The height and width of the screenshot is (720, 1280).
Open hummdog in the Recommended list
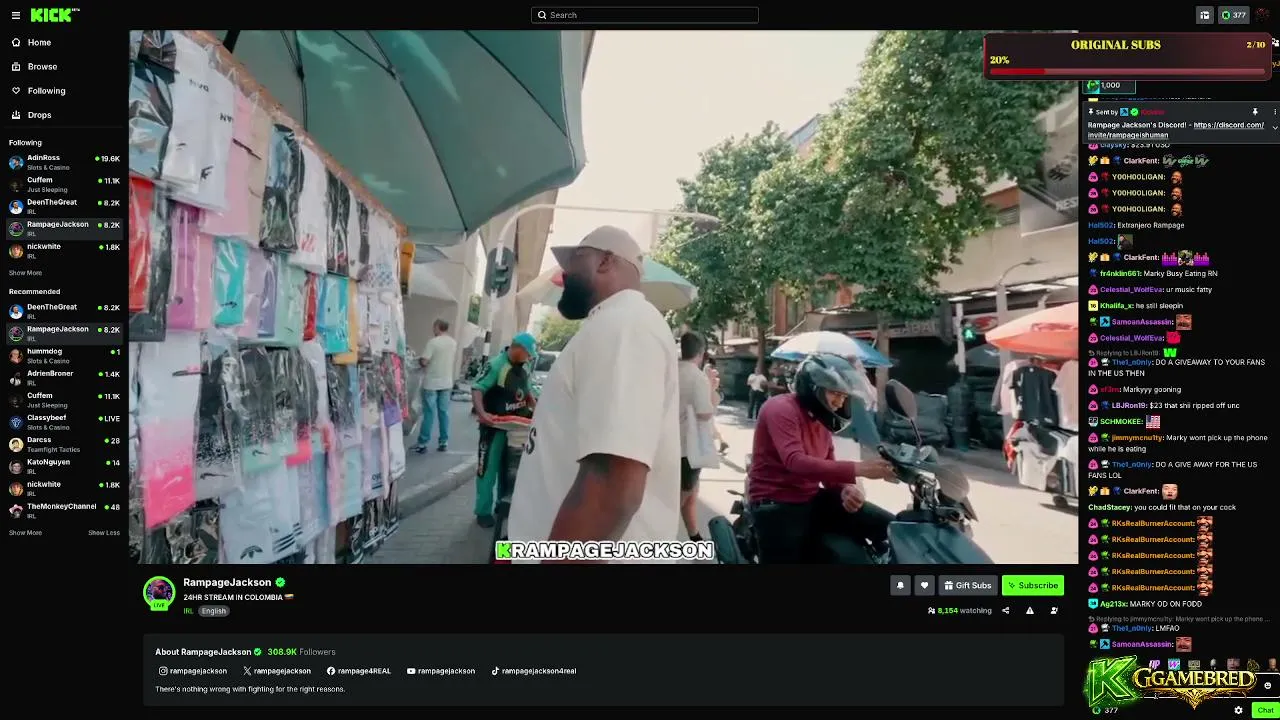coord(64,355)
